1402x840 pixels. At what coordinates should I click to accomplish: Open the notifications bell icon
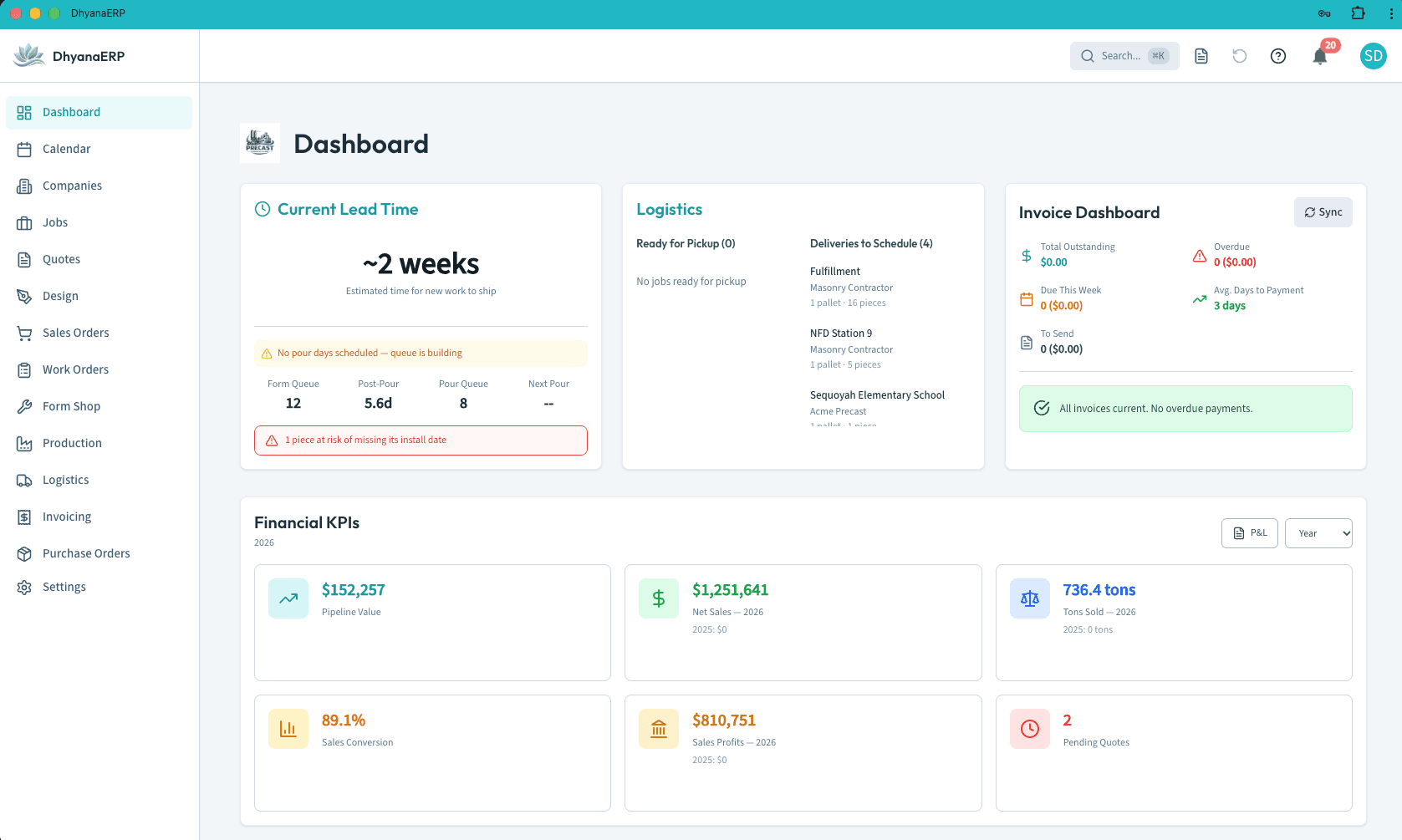pos(1320,56)
